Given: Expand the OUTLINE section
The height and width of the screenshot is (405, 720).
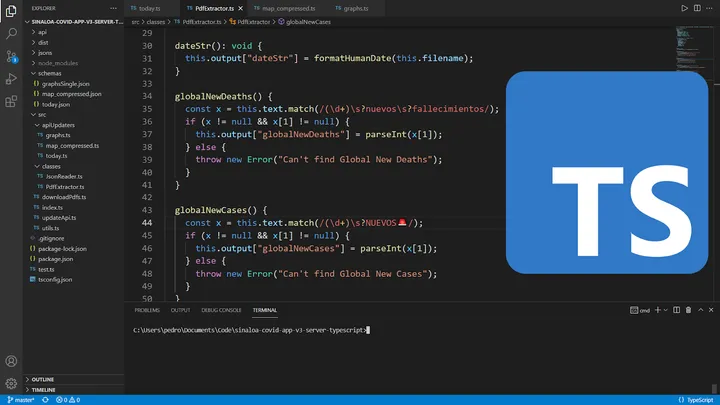Looking at the screenshot, I should pyautogui.click(x=42, y=379).
